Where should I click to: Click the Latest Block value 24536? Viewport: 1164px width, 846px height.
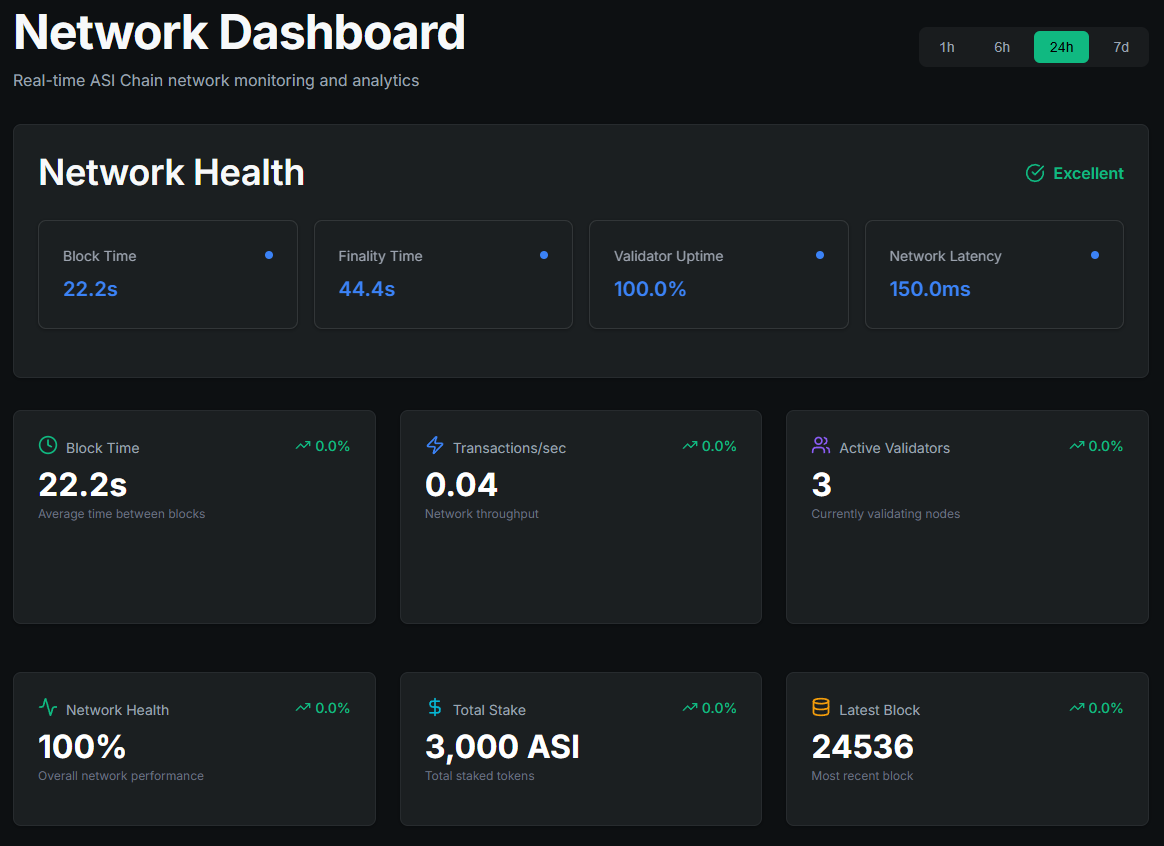click(x=862, y=746)
